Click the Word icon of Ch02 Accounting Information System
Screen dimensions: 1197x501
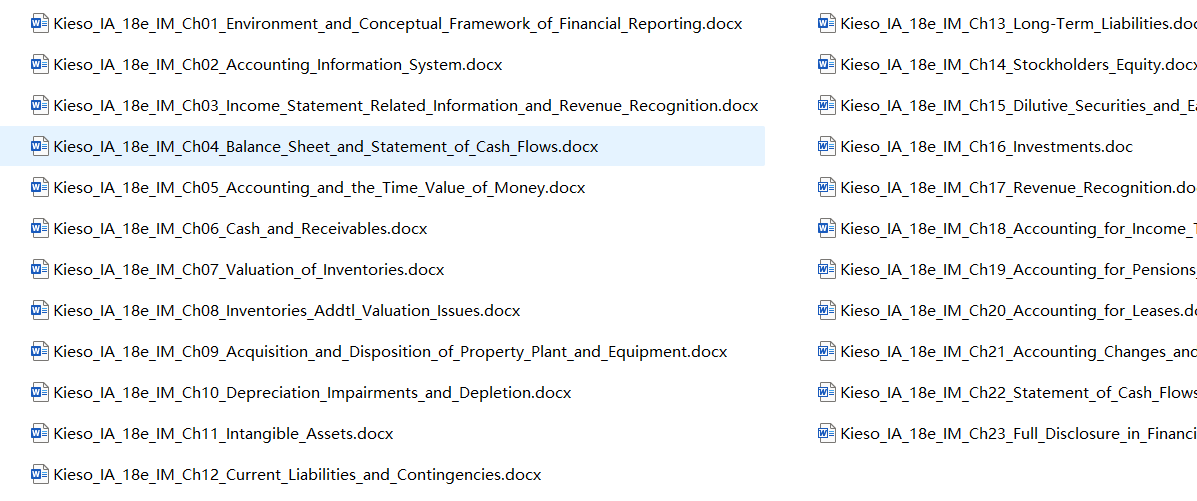[x=40, y=65]
